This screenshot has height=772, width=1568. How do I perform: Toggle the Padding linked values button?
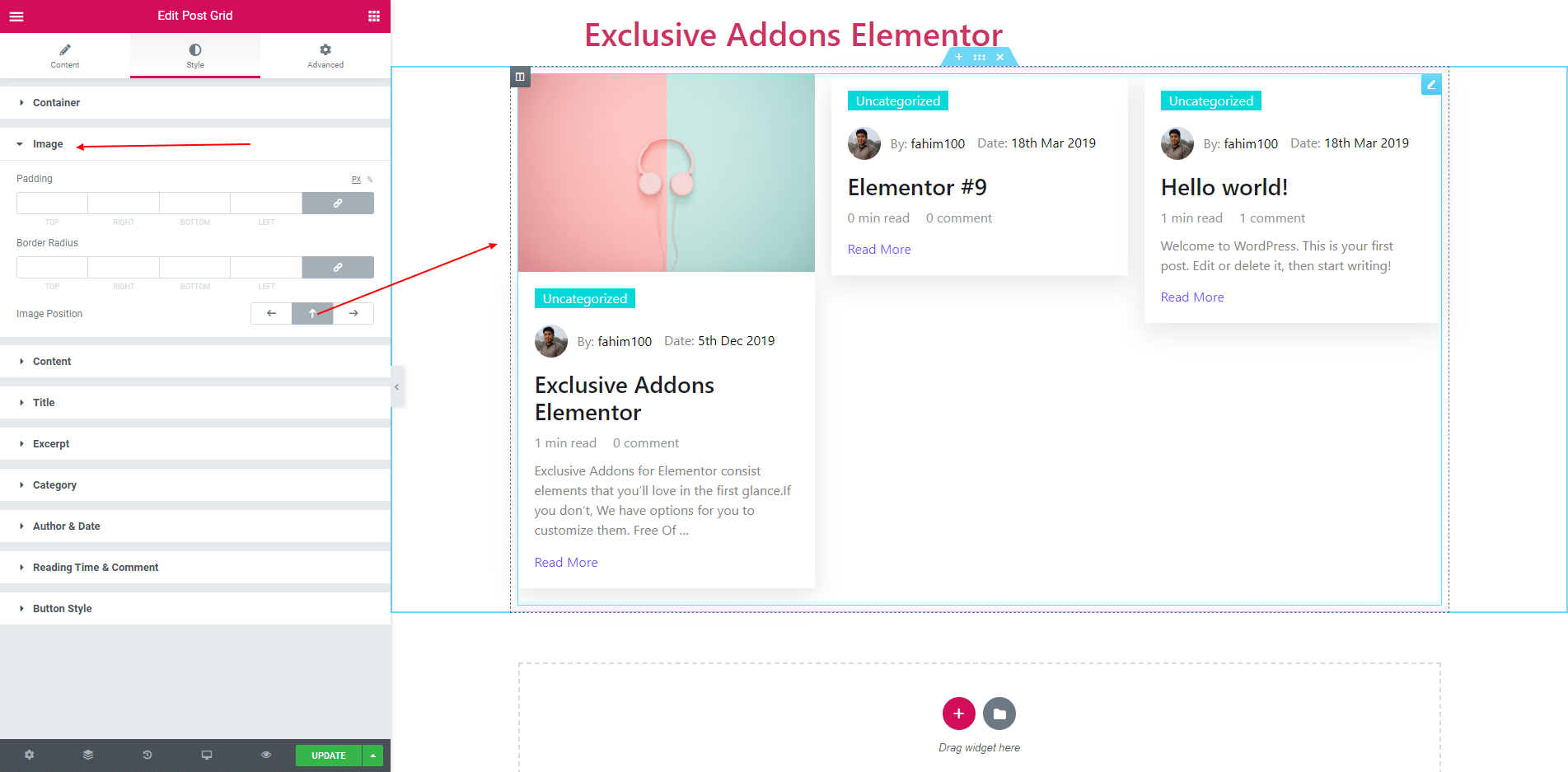(338, 203)
